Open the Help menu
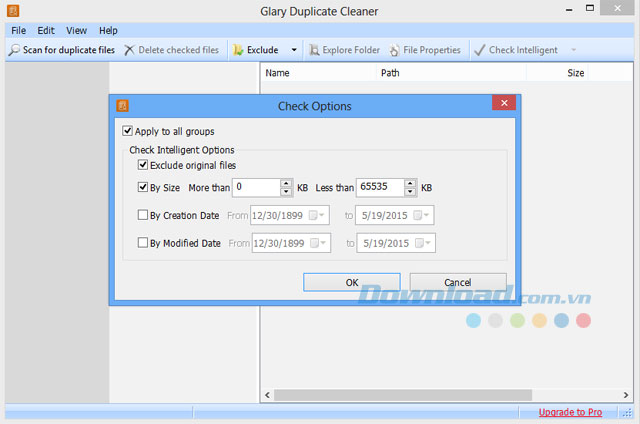 [108, 31]
